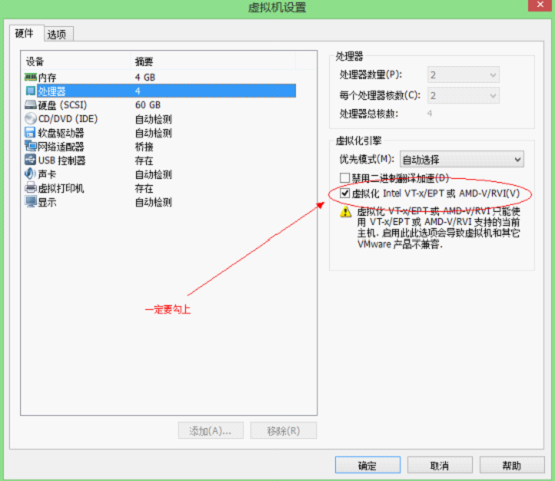Screen dimensions: 555x481
Task: Toggle 虚拟化 Intel VT-x/EPT 或 AMD-V/RVI(V) checkbox
Action: [344, 193]
